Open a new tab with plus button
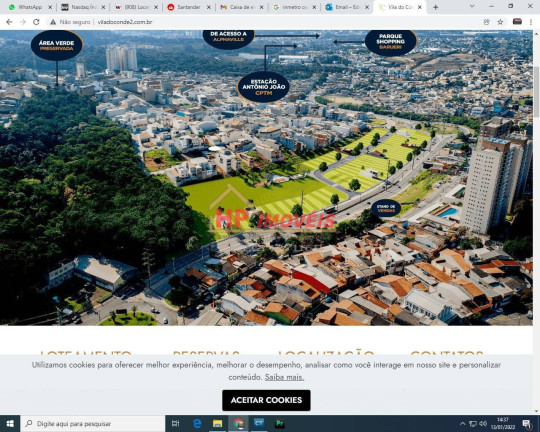The width and height of the screenshot is (540, 432). tap(436, 7)
